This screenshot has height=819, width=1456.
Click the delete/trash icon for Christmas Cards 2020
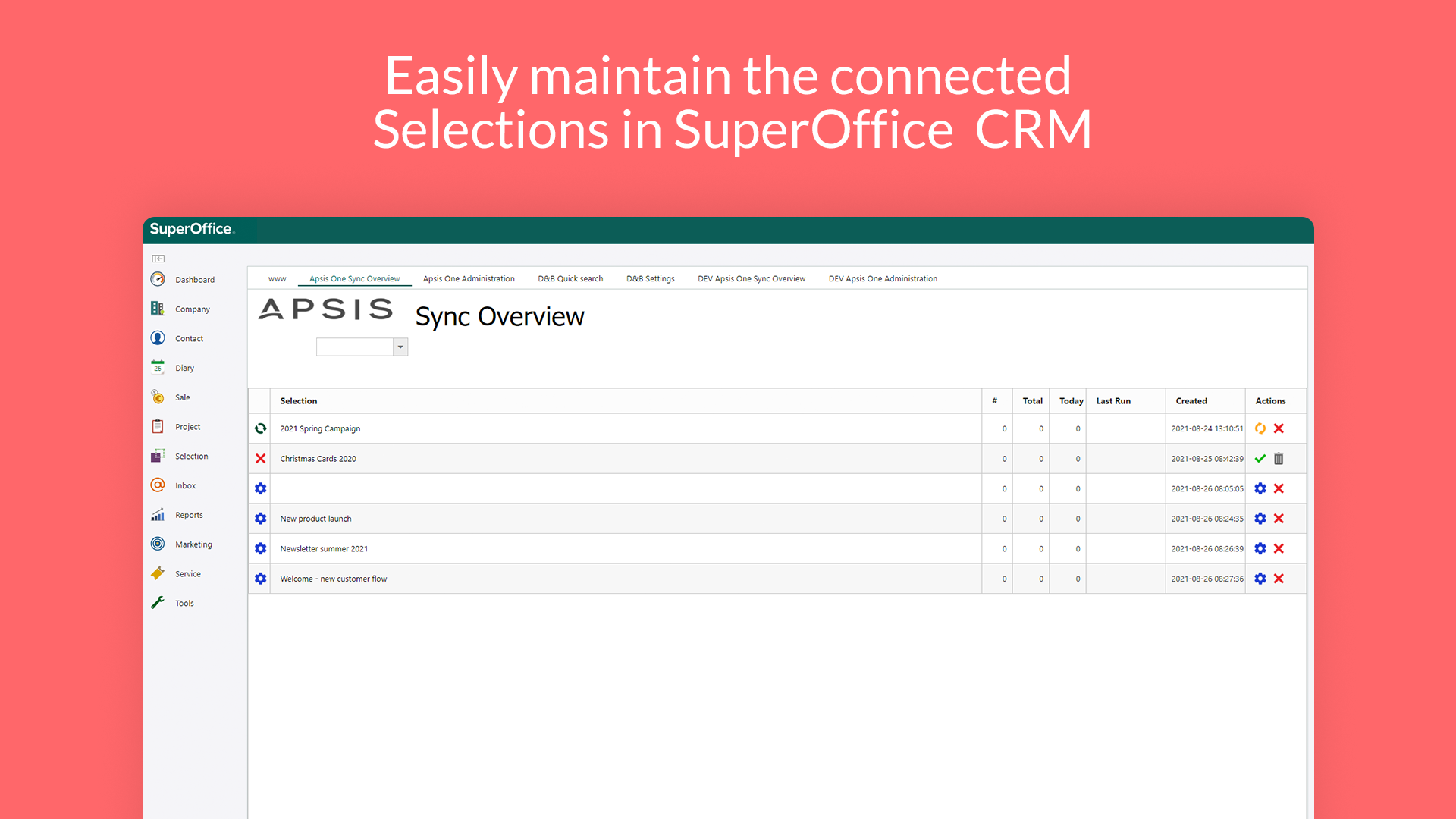pyautogui.click(x=1279, y=458)
